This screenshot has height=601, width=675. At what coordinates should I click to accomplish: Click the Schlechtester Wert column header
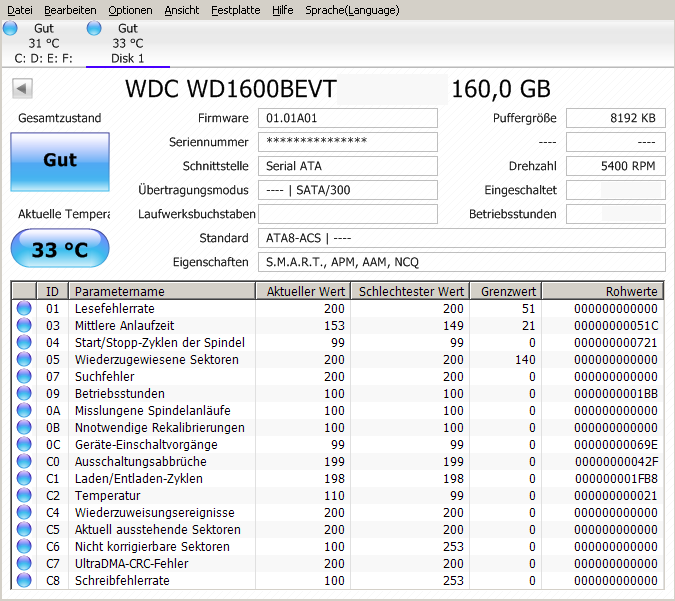pos(410,291)
